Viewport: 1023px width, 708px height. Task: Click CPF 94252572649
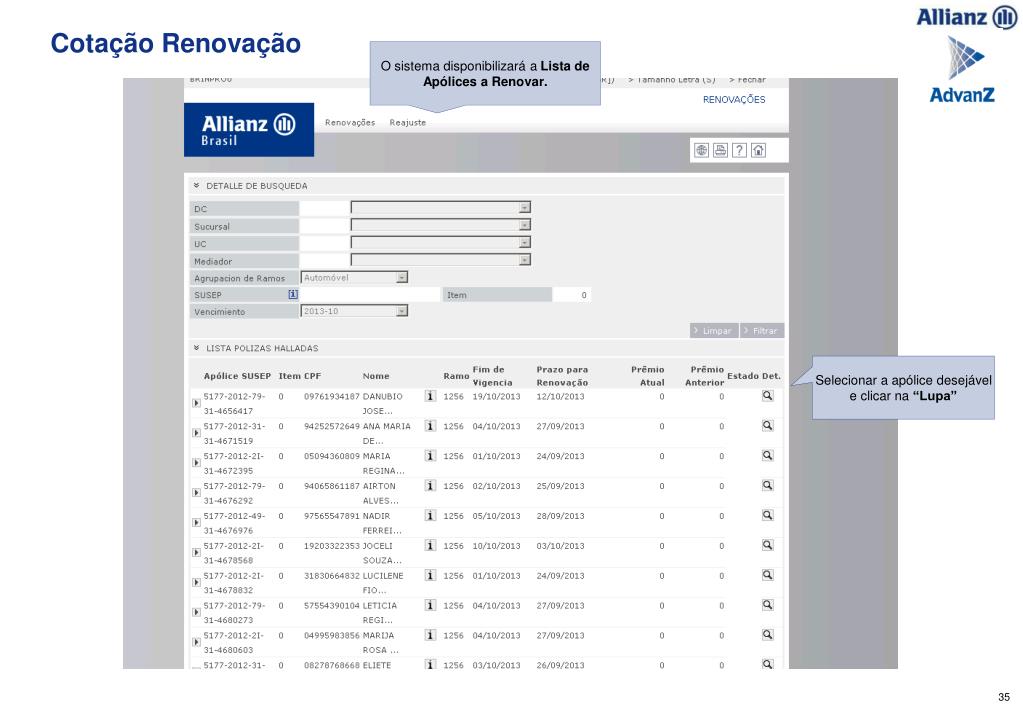331,427
